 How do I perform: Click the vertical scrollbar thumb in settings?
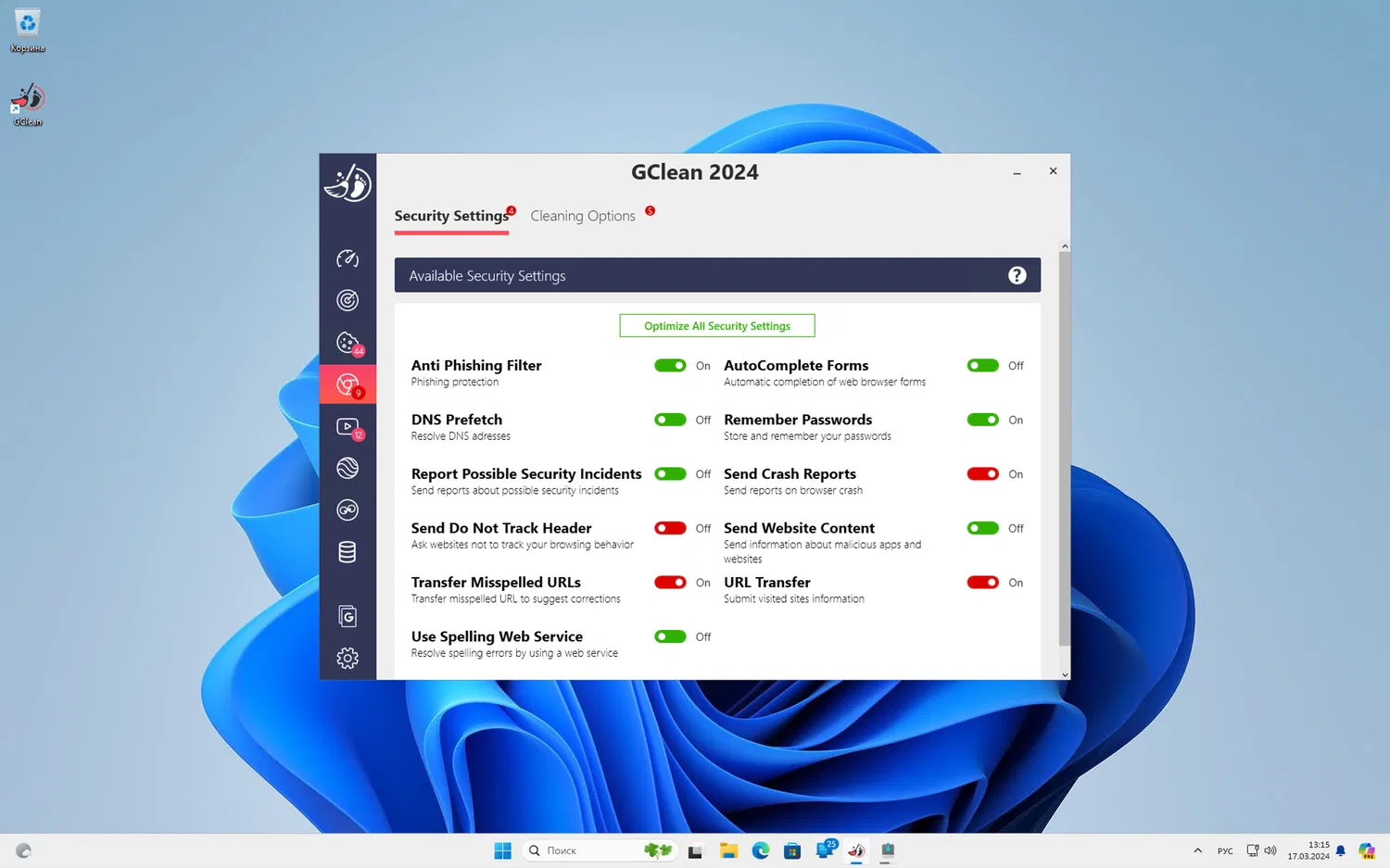(1065, 449)
